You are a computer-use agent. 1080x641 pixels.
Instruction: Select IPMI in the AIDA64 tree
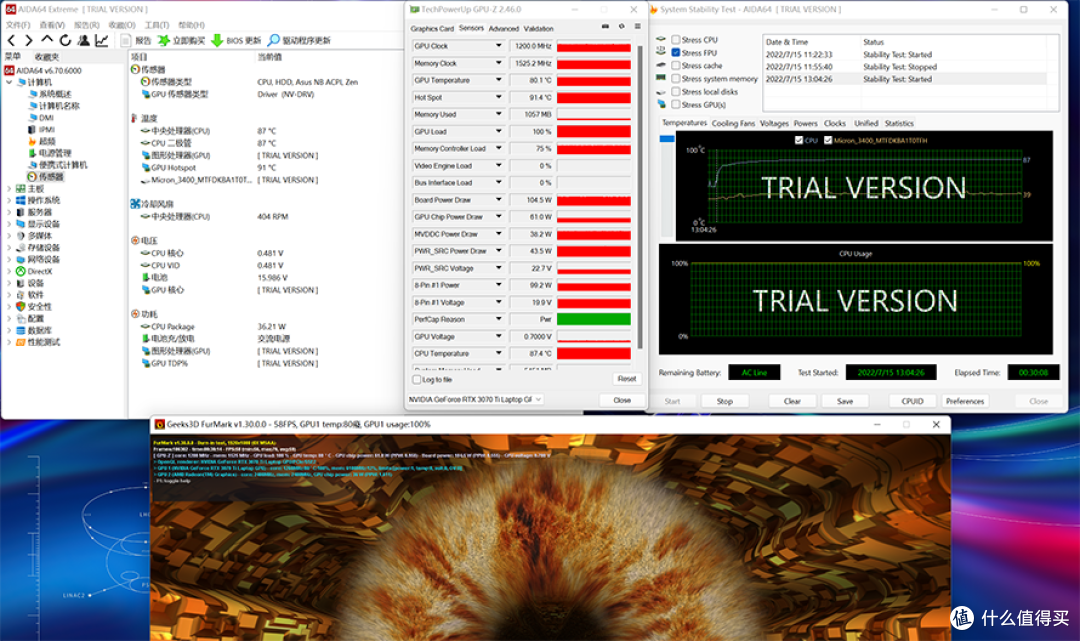click(47, 129)
